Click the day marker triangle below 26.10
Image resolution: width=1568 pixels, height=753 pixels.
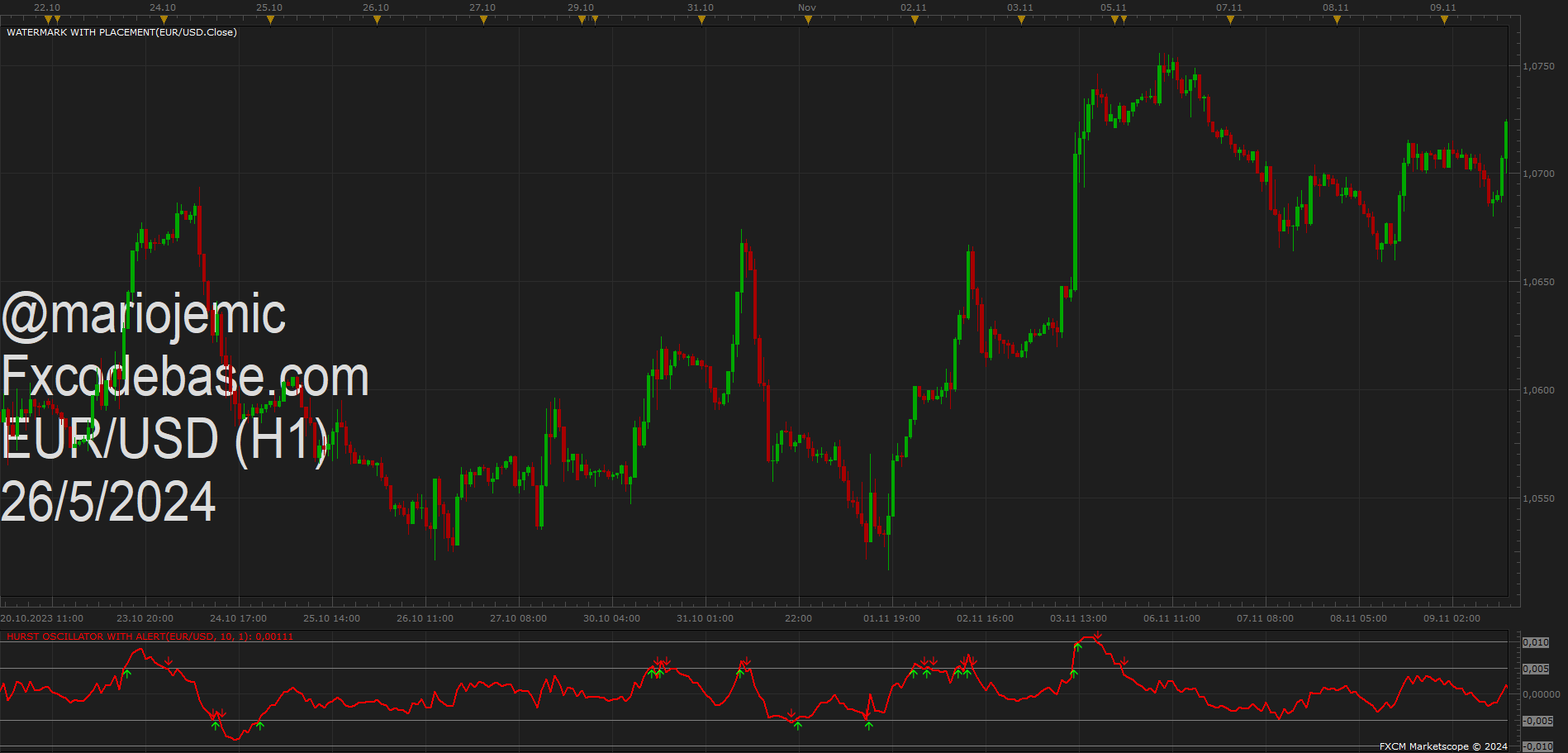click(x=377, y=20)
